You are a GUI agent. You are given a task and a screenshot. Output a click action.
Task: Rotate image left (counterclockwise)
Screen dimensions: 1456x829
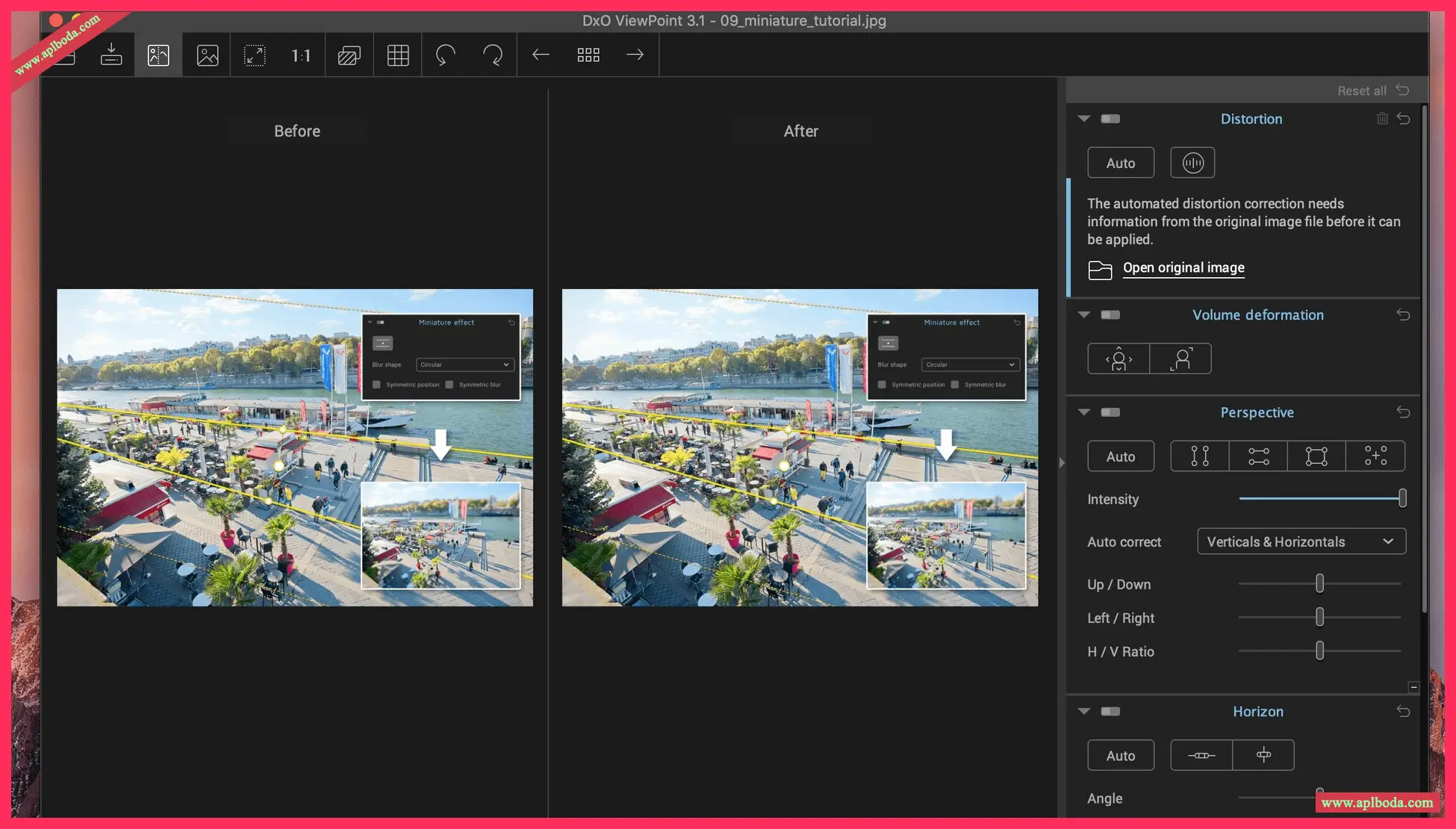click(446, 55)
